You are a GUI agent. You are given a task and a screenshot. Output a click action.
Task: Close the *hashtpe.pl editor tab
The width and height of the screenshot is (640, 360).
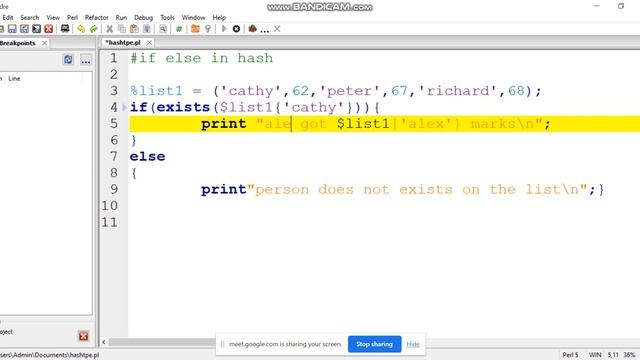click(149, 42)
